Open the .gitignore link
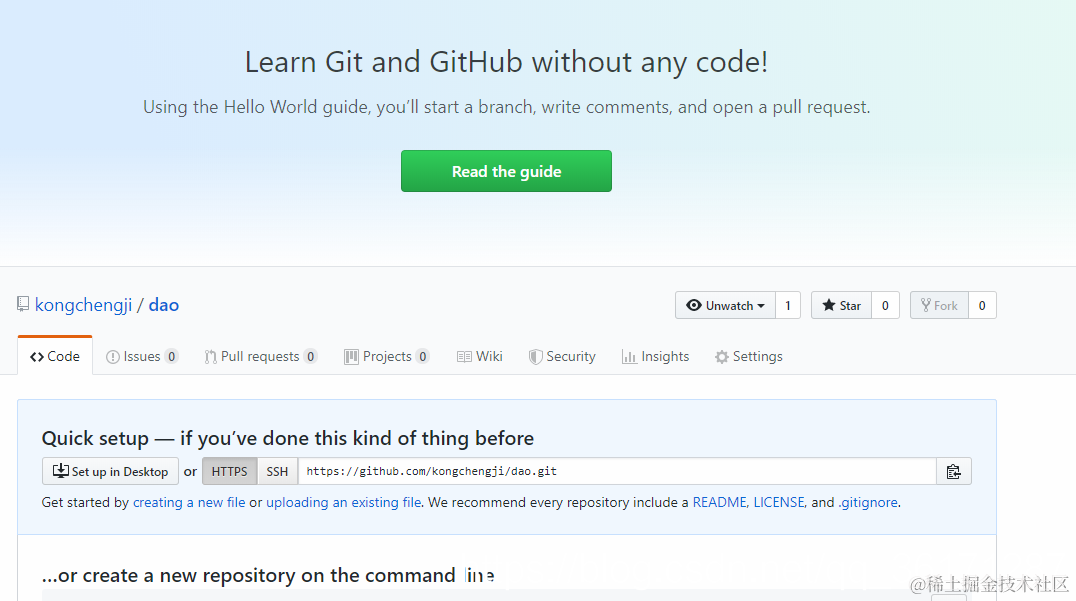Viewport: 1076px width, 601px height. (868, 502)
